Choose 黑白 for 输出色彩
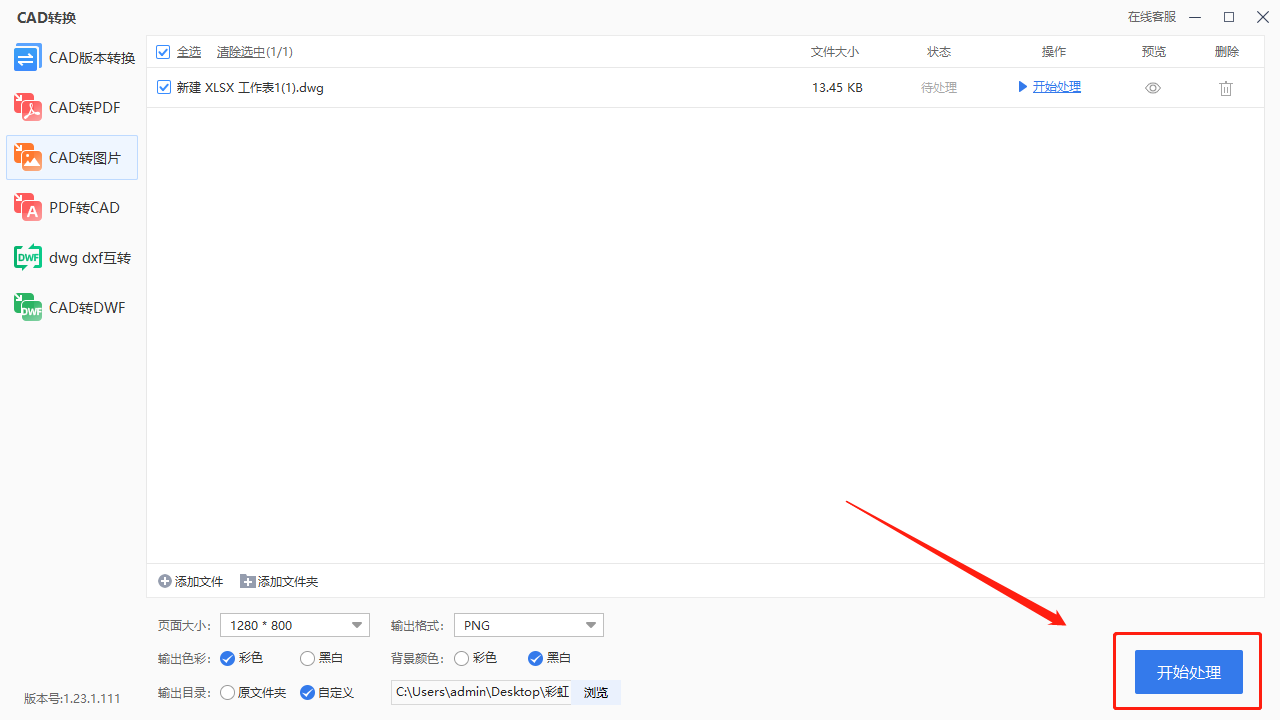This screenshot has width=1280, height=720. (x=305, y=658)
